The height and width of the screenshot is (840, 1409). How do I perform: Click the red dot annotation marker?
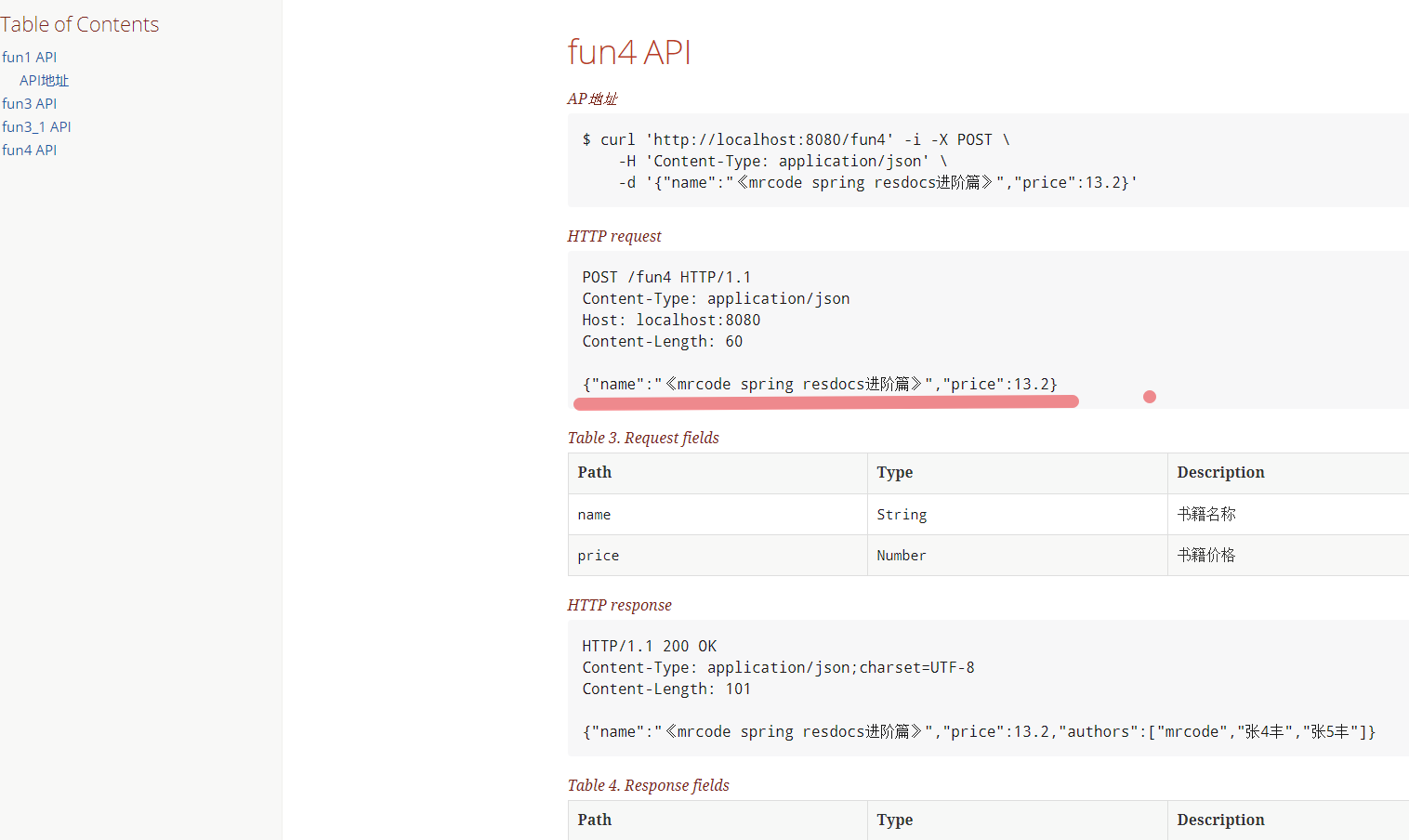coord(1150,397)
